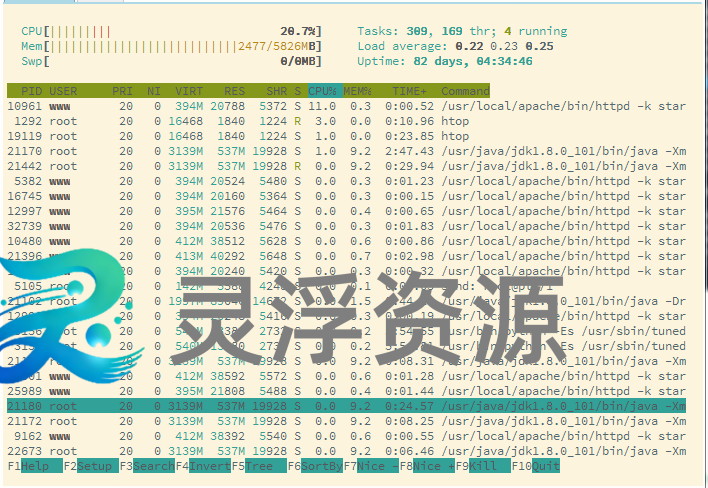708x488 pixels.
Task: Click the Tasks count line
Action: coord(462,31)
